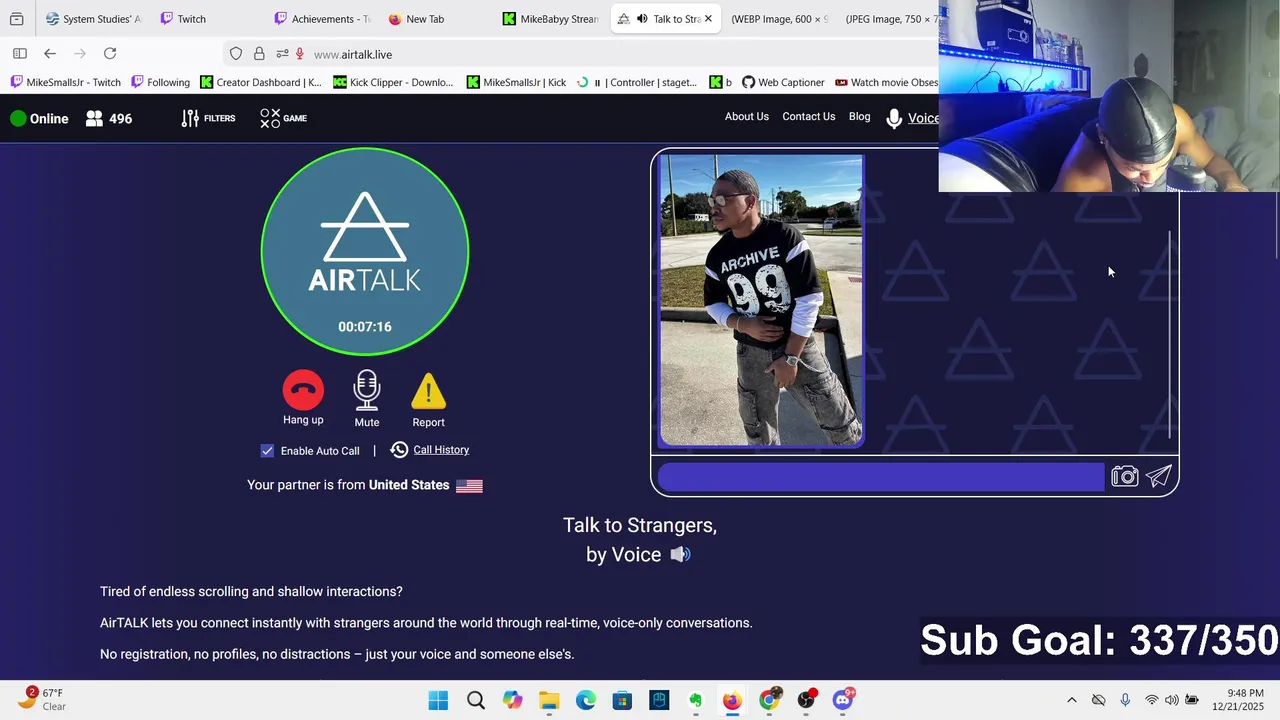Open the Creator Dashboard bookmark
The width and height of the screenshot is (1280, 720).
261,83
